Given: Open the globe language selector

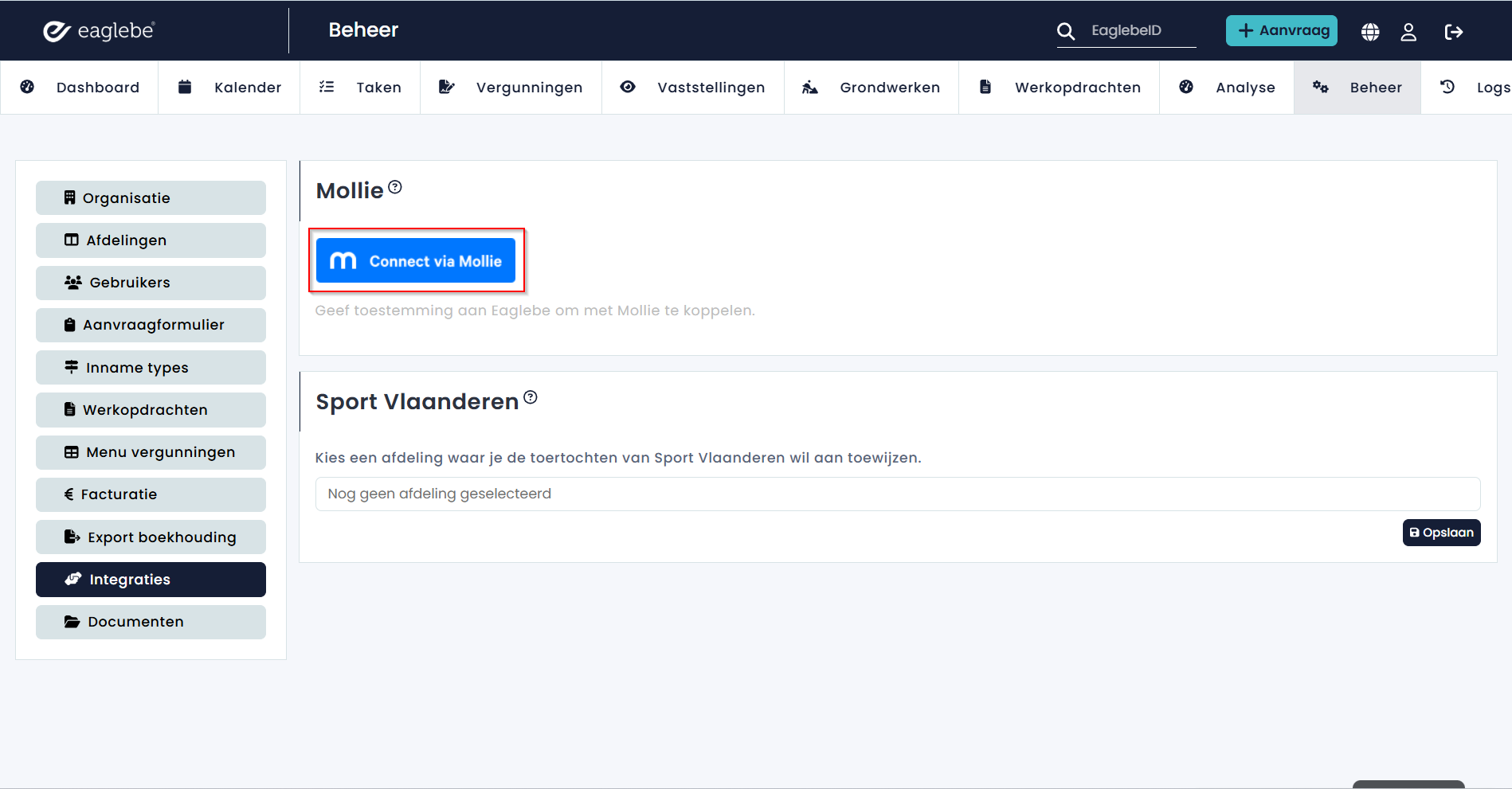Looking at the screenshot, I should [x=1370, y=32].
